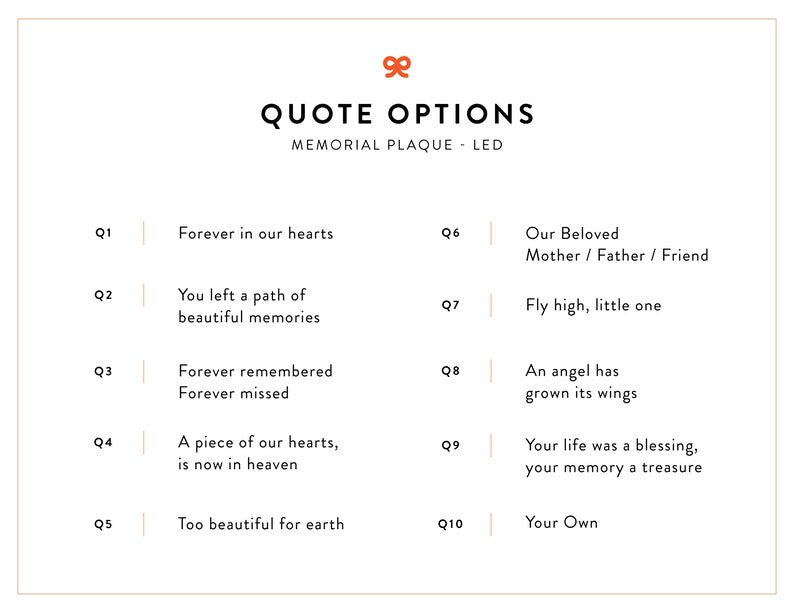Select the 'Your Own' custom quote option
Viewport: 794px width, 613px height.
click(561, 522)
